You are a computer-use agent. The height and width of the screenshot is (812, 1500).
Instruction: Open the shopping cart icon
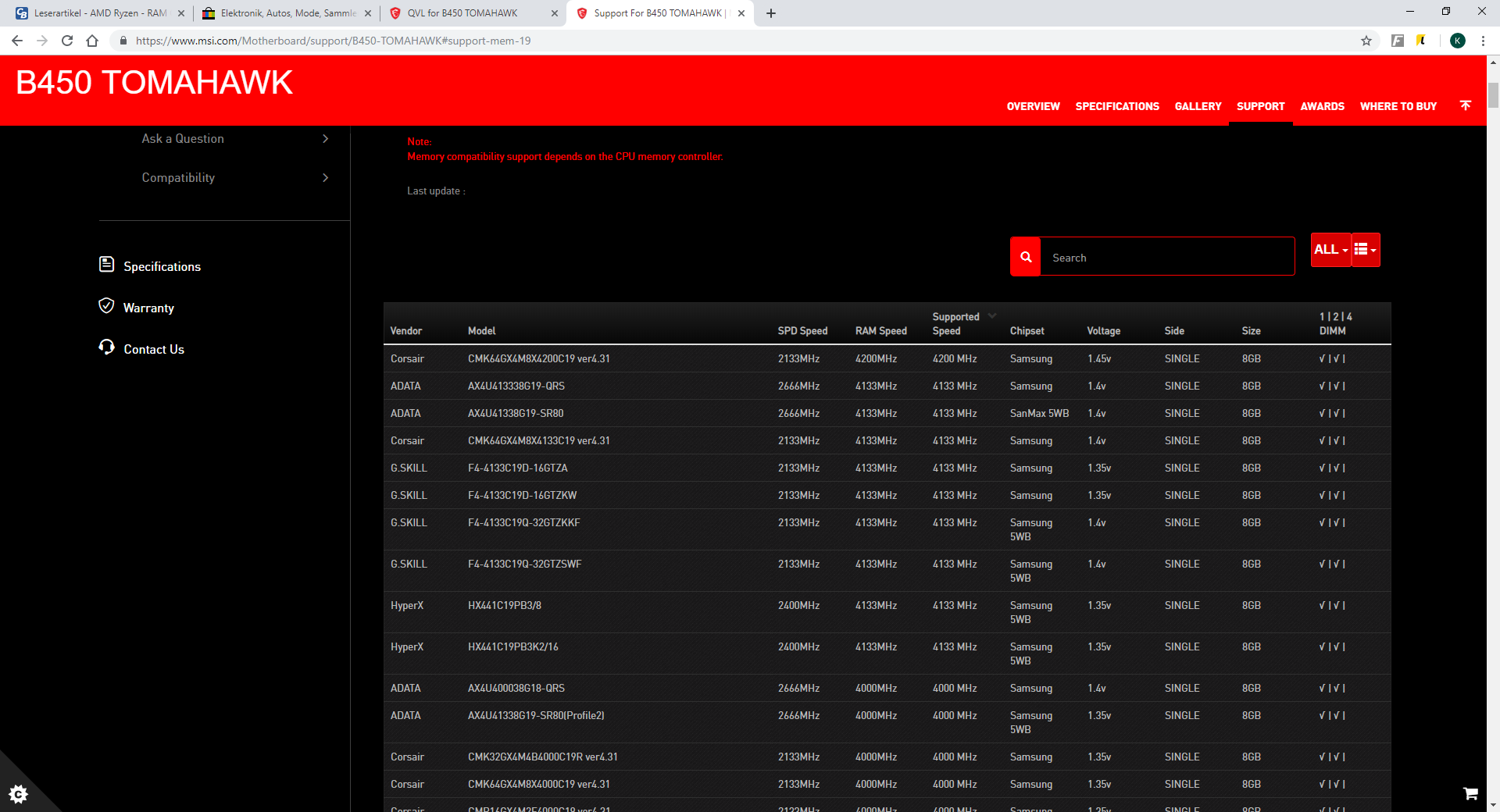point(1470,793)
